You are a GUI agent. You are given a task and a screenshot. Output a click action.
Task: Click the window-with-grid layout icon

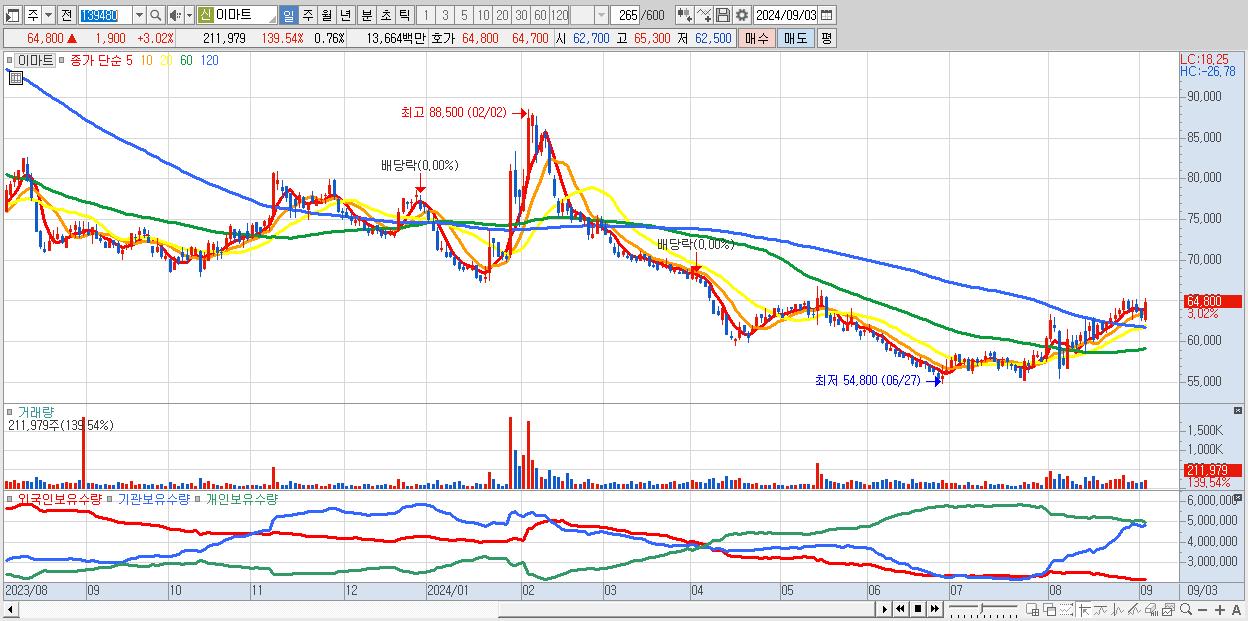[x=1032, y=610]
